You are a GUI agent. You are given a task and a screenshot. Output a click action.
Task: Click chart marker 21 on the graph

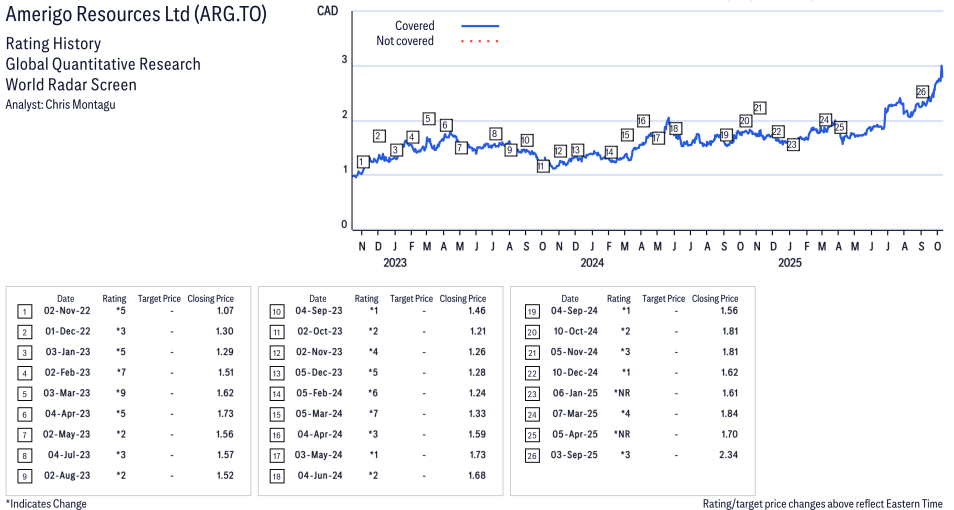pos(759,108)
